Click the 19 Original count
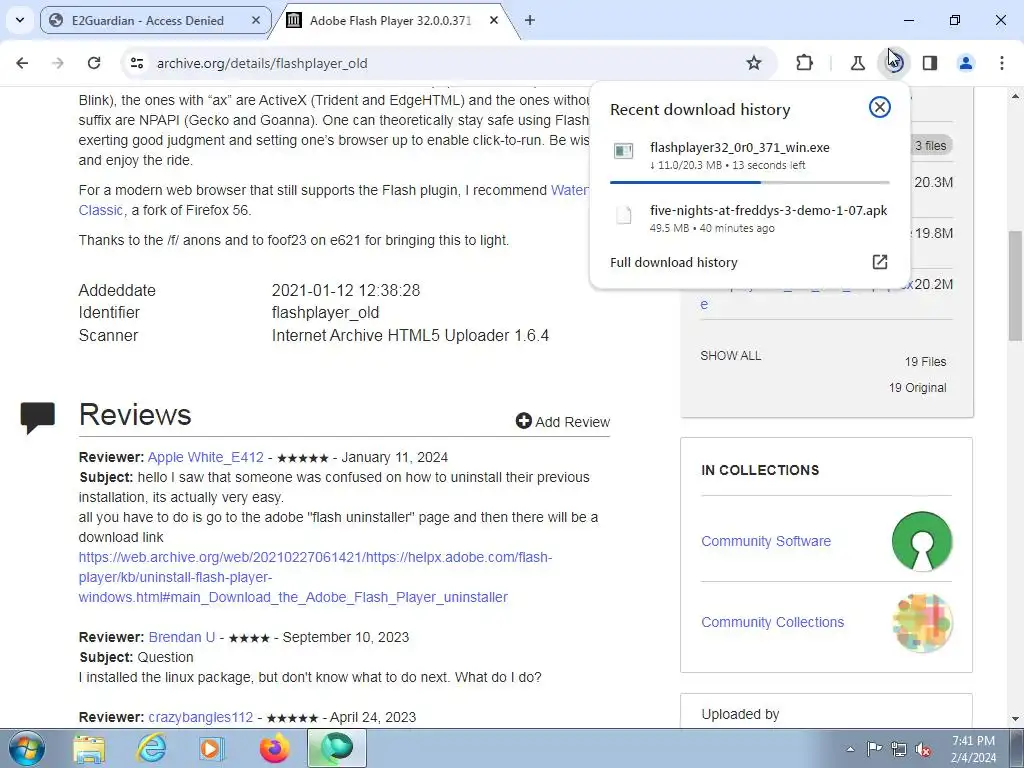Image resolution: width=1024 pixels, height=768 pixels. point(918,388)
